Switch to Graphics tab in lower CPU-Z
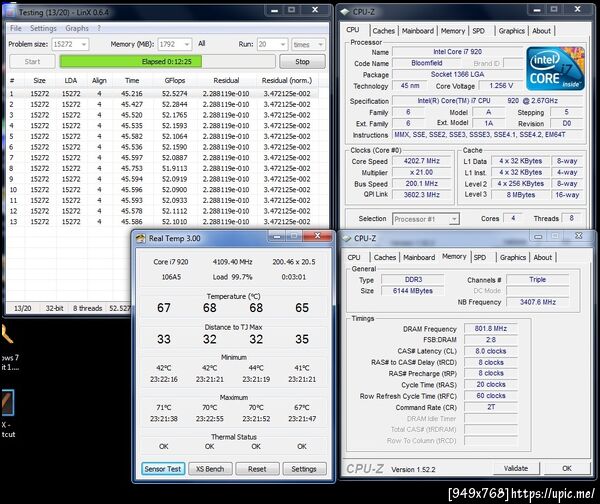Image resolution: width=600 pixels, height=504 pixels. pos(513,258)
